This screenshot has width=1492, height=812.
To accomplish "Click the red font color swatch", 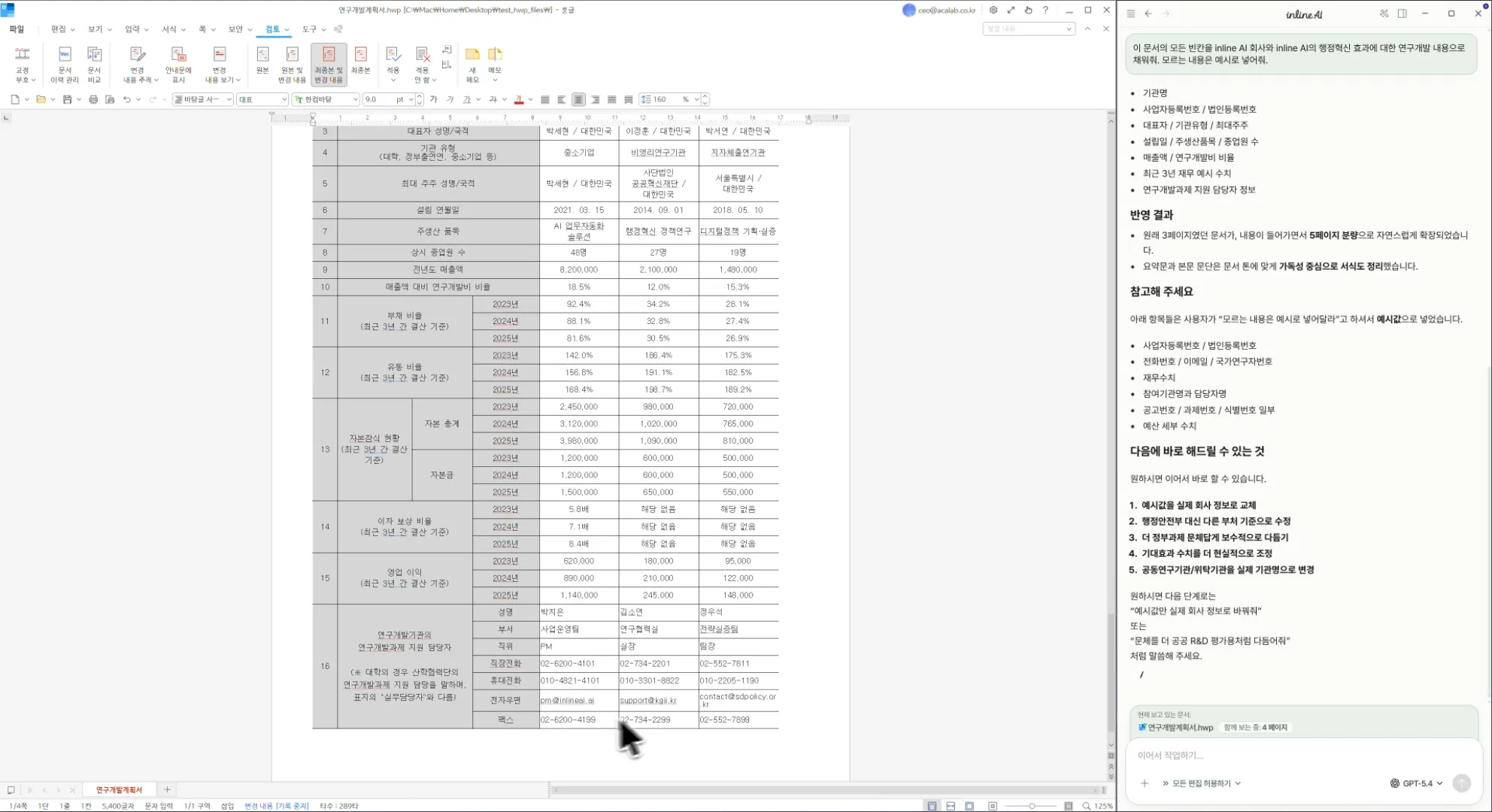I will pos(518,99).
